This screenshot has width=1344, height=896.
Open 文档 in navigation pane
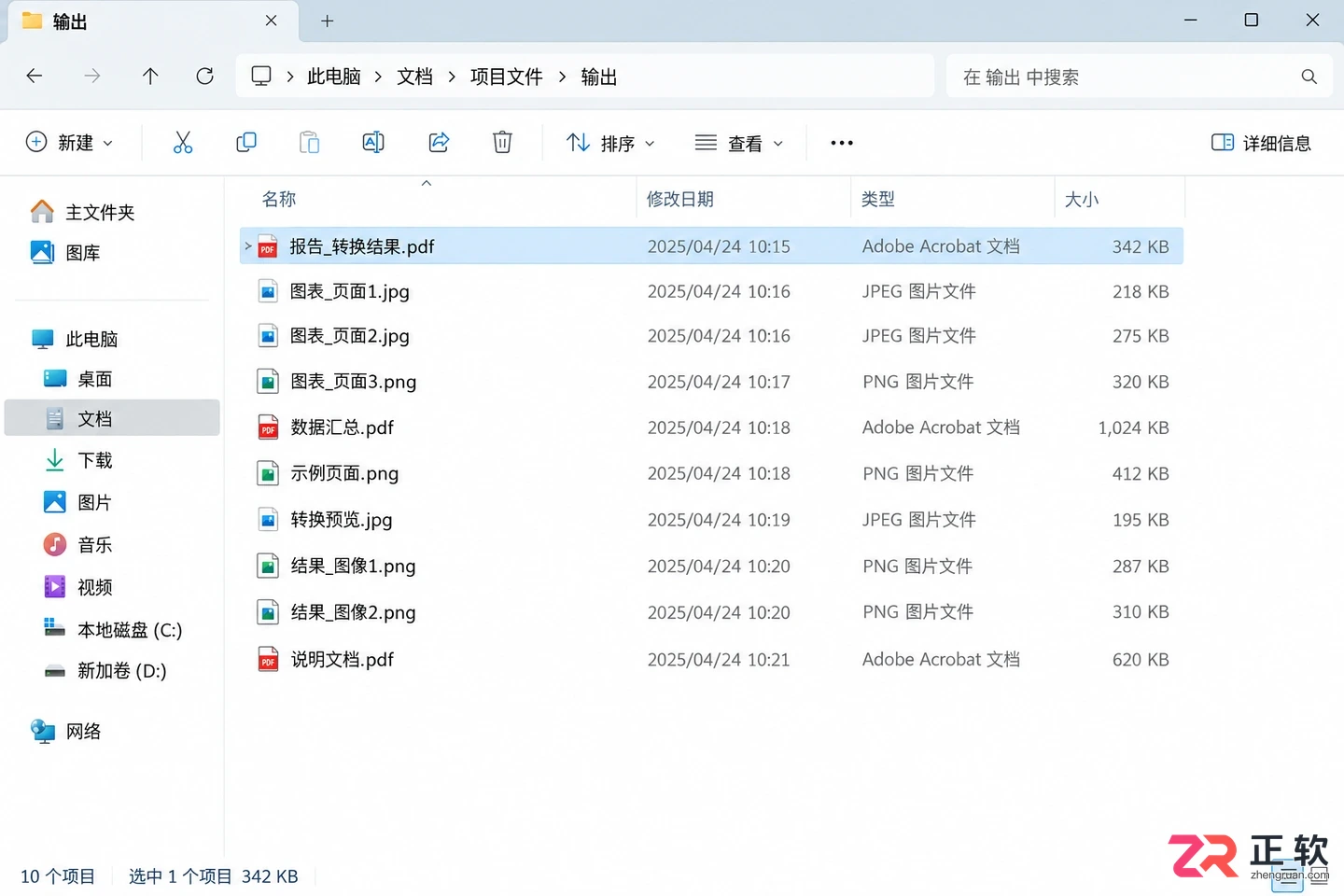point(112,418)
